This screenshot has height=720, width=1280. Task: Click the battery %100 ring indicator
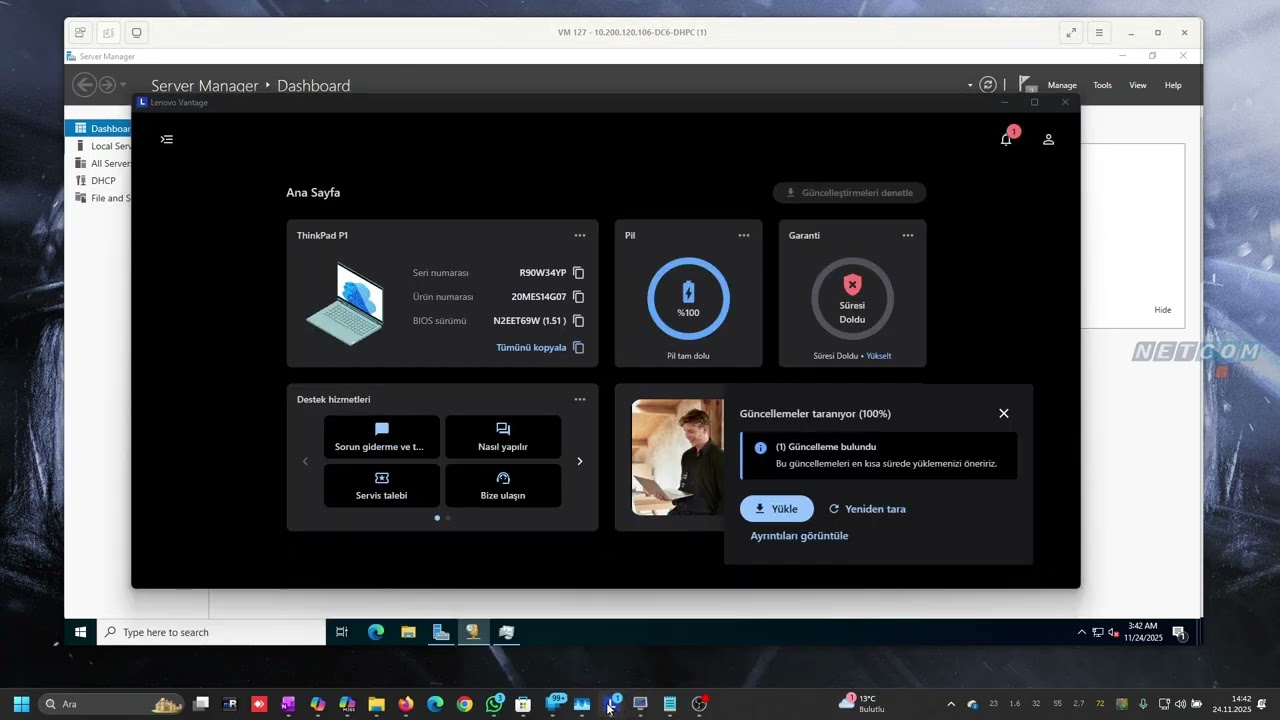pyautogui.click(x=688, y=298)
